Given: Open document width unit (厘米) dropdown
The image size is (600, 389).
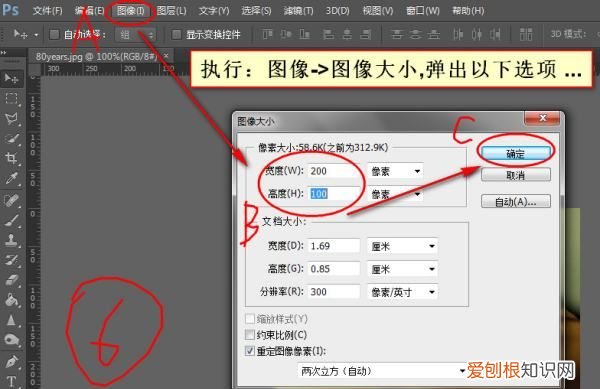Looking at the screenshot, I should pos(403,246).
